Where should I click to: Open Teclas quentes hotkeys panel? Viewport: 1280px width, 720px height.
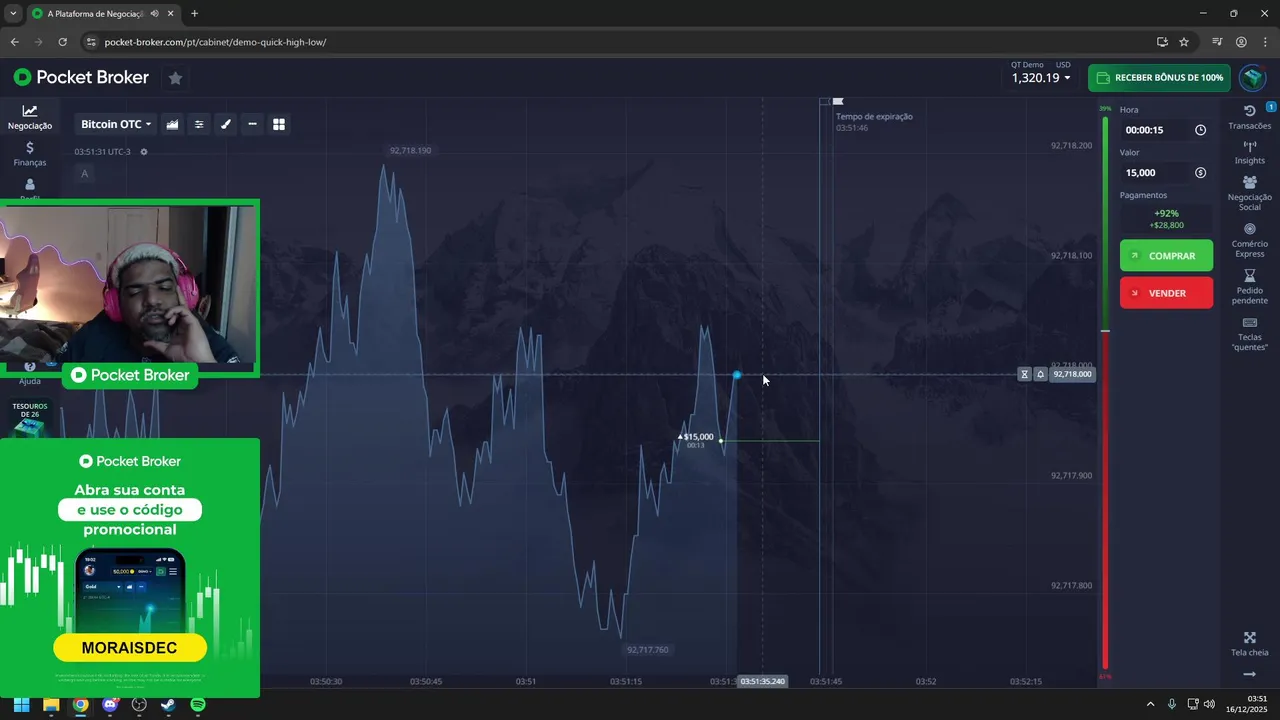pos(1250,334)
